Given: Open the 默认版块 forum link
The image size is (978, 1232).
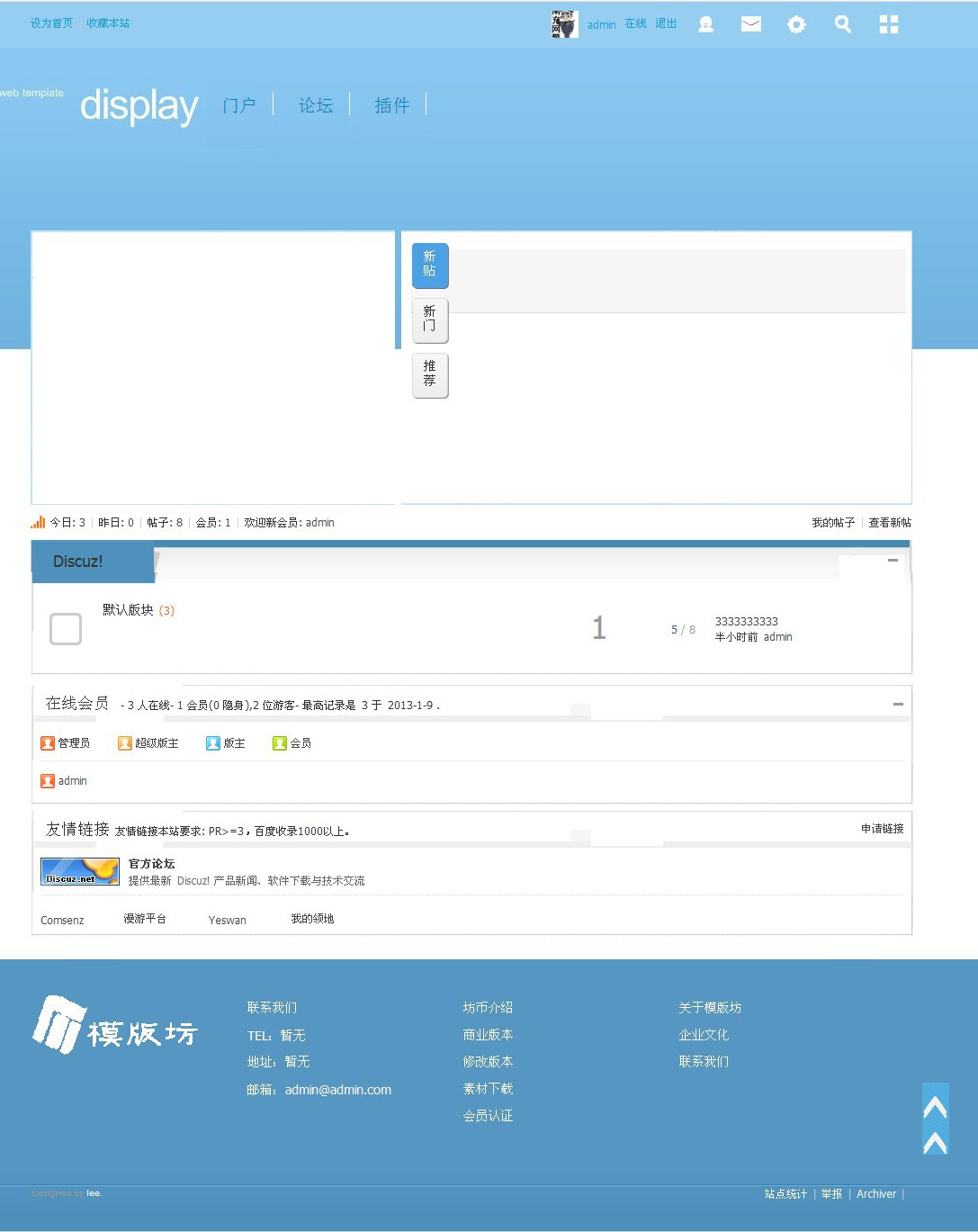Looking at the screenshot, I should point(128,610).
